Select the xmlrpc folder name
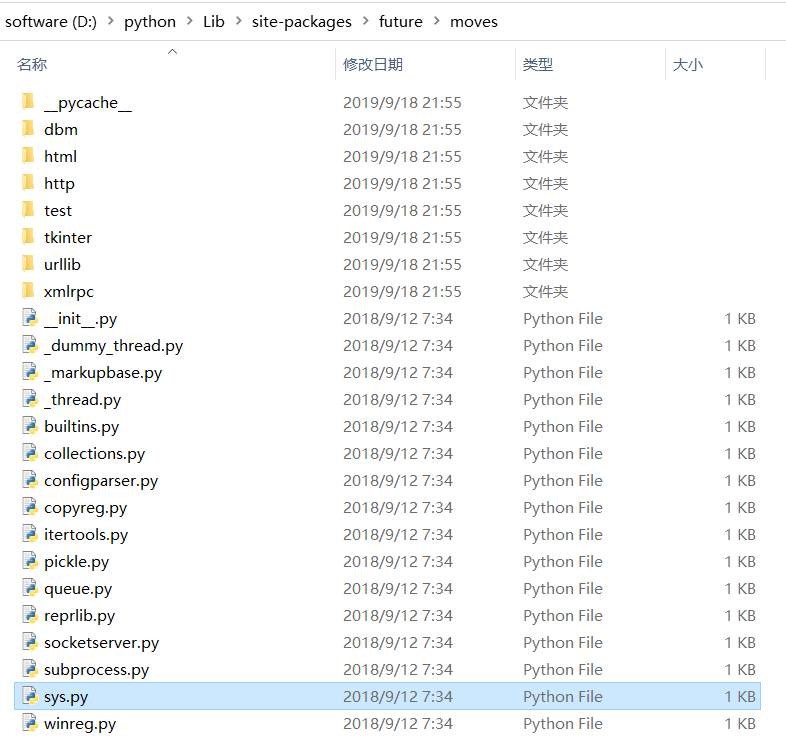This screenshot has width=786, height=743. (x=69, y=292)
